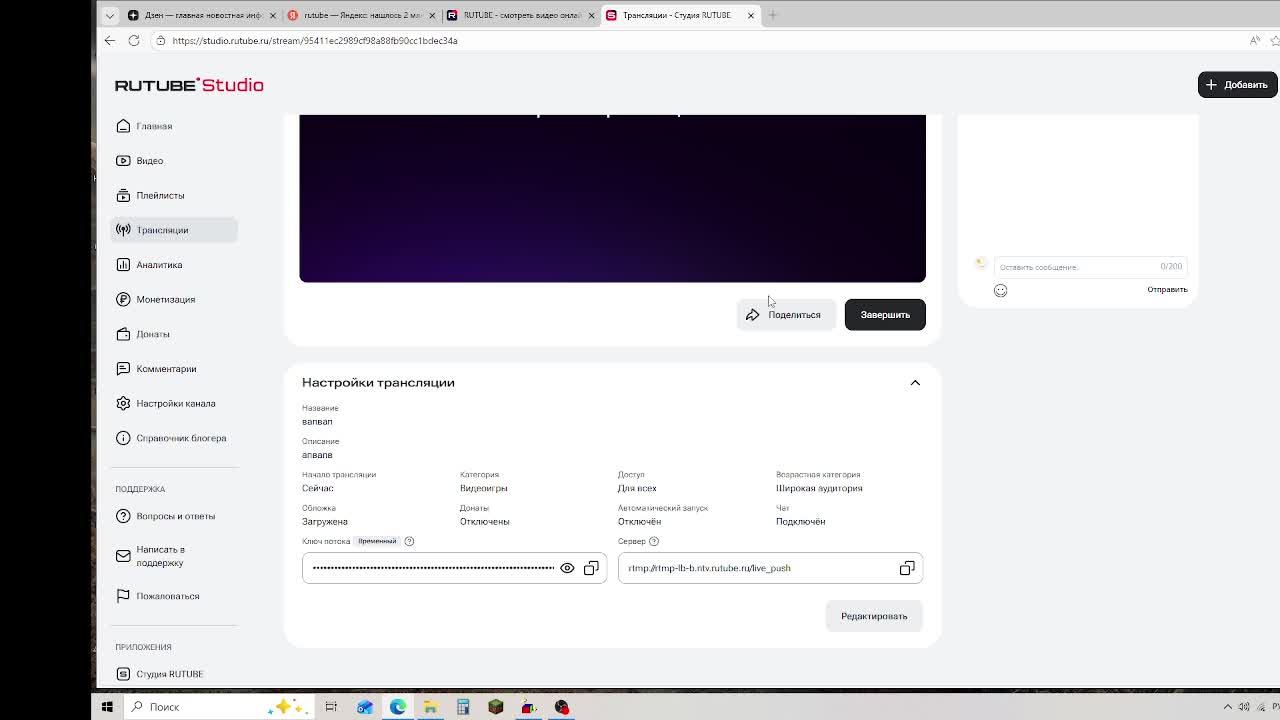The width and height of the screenshot is (1280, 720).
Task: Click the Широкая аудитория value
Action: [x=819, y=488]
